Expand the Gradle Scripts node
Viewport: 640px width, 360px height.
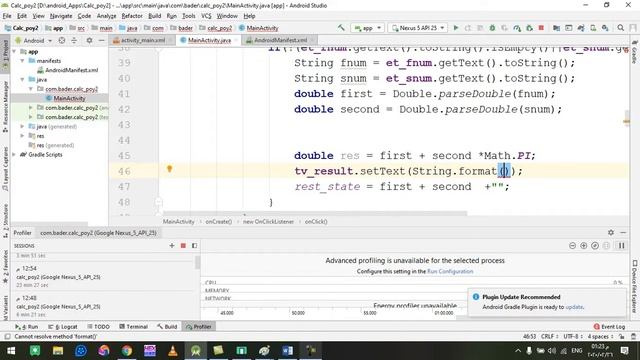click(15, 155)
